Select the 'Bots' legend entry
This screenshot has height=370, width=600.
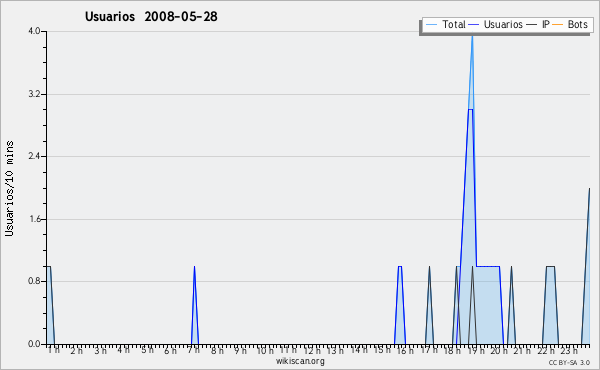pyautogui.click(x=570, y=24)
